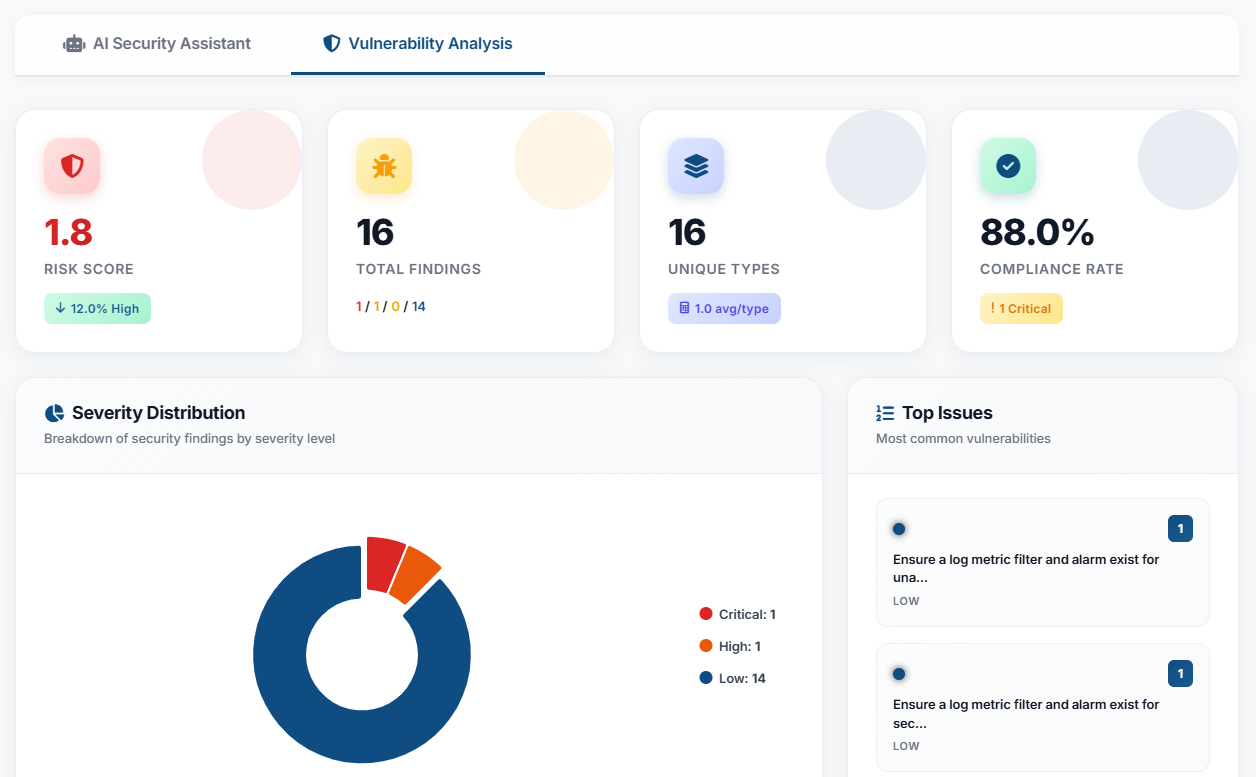Click the orange High donut segment
Screen dimensions: 1256x777
(x=413, y=577)
